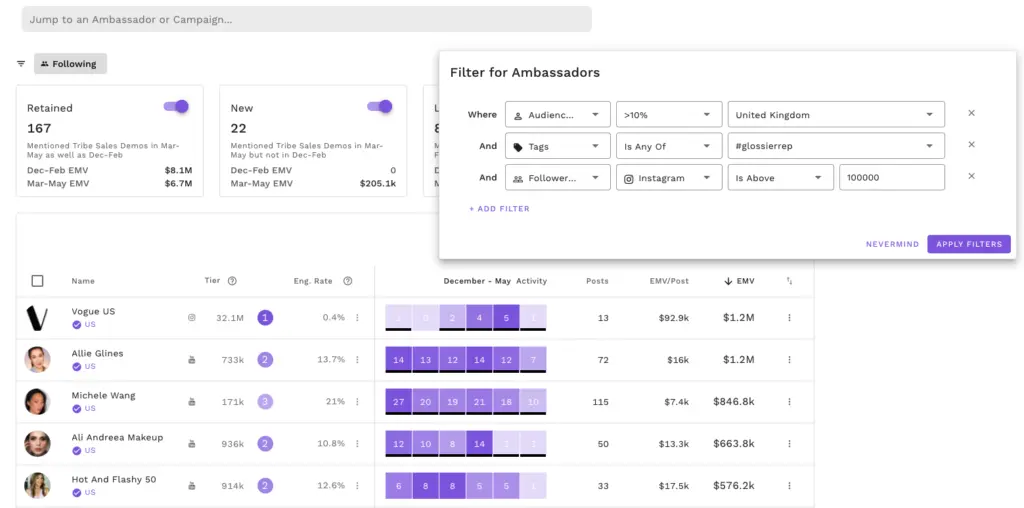Check the select-all checkbox in table header
This screenshot has height=508, width=1024.
38,281
